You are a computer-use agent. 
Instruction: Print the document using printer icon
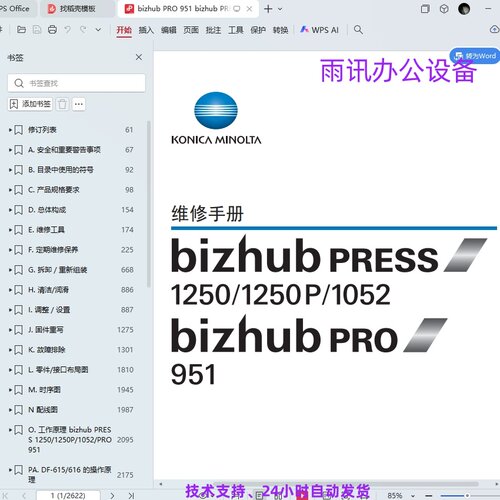tap(52, 30)
